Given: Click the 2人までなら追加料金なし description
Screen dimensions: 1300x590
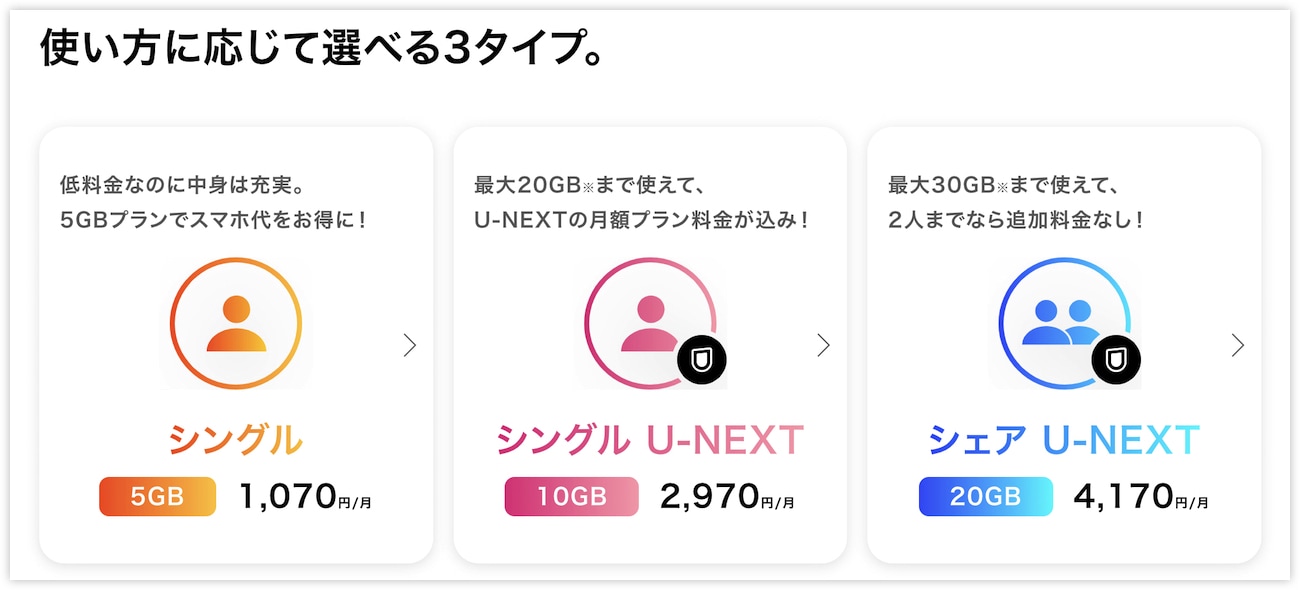Looking at the screenshot, I should pos(1016,219).
